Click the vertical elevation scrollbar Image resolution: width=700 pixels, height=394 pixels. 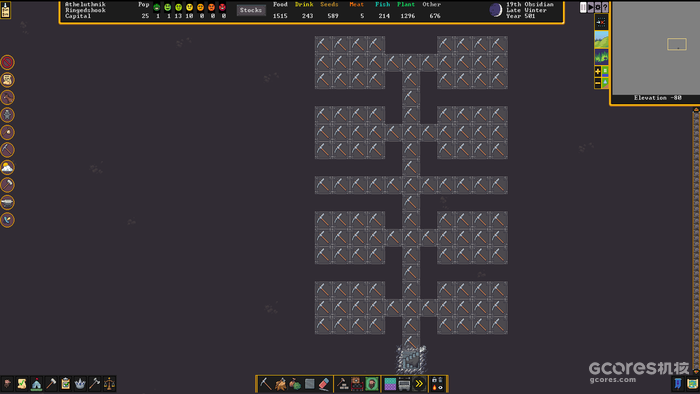point(696,241)
